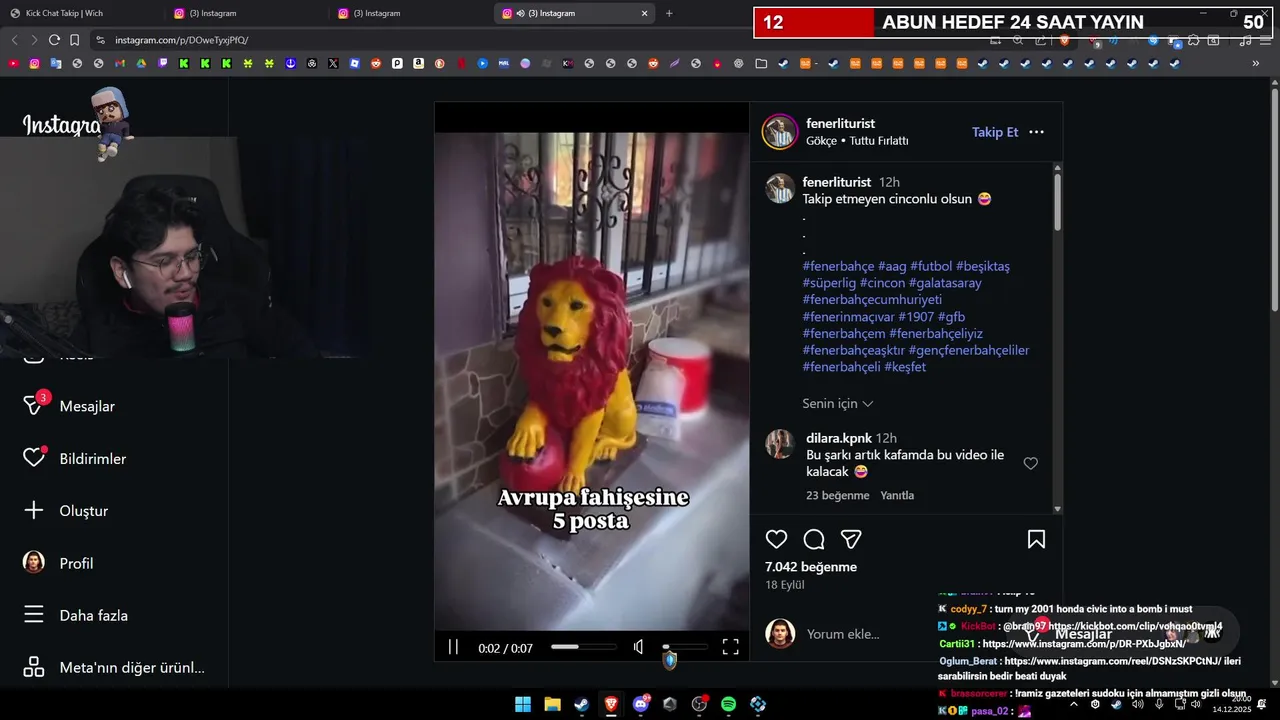This screenshot has height=720, width=1280.
Task: Click the instagram.com address bar URL
Action: coord(181,40)
